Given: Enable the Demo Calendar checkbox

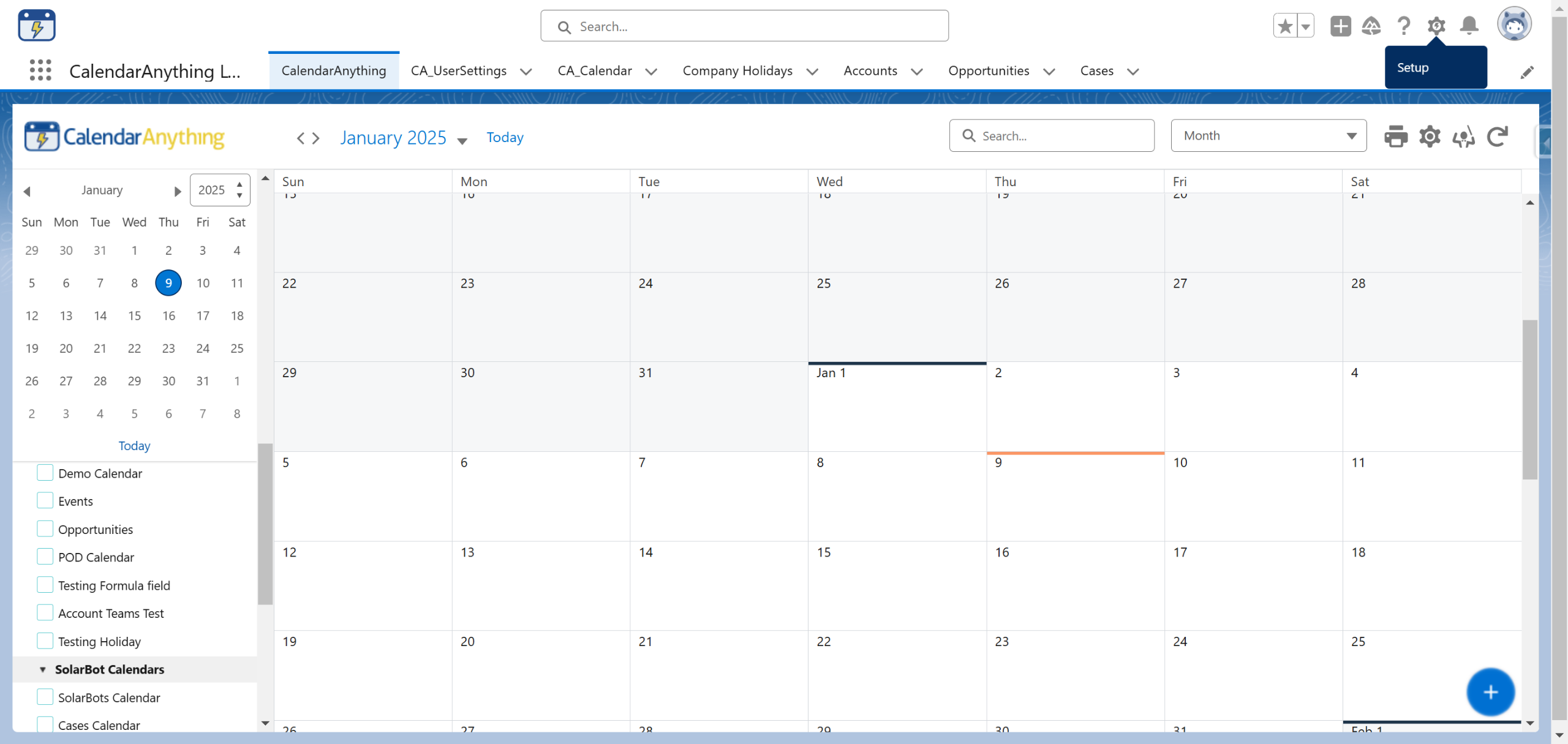Looking at the screenshot, I should [x=45, y=473].
